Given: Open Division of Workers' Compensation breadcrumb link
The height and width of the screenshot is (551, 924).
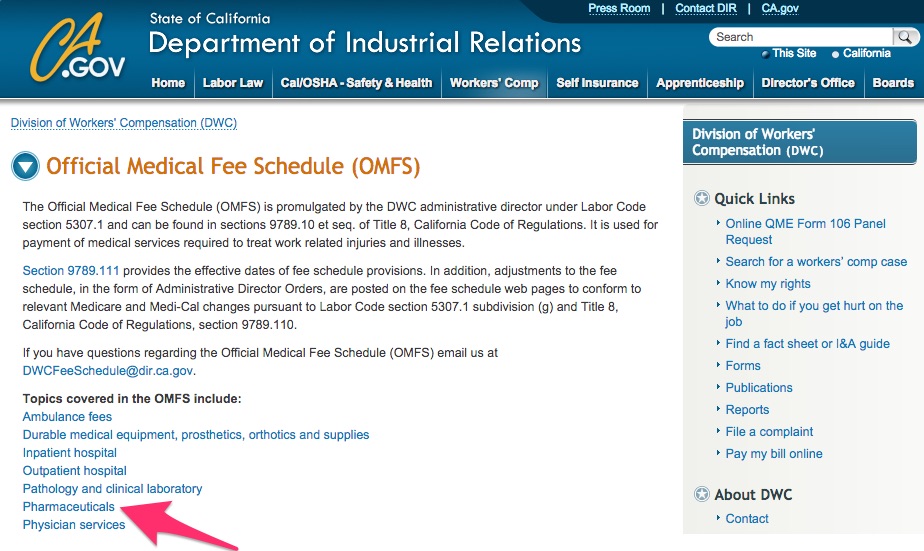Looking at the screenshot, I should point(124,123).
